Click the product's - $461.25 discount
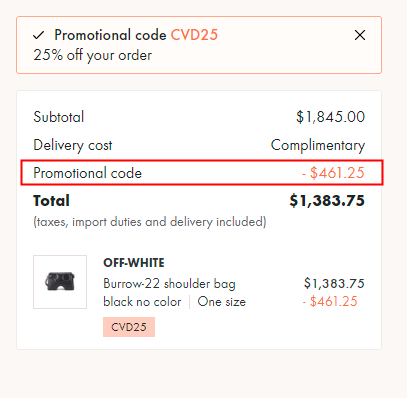407x398 pixels. tap(330, 301)
